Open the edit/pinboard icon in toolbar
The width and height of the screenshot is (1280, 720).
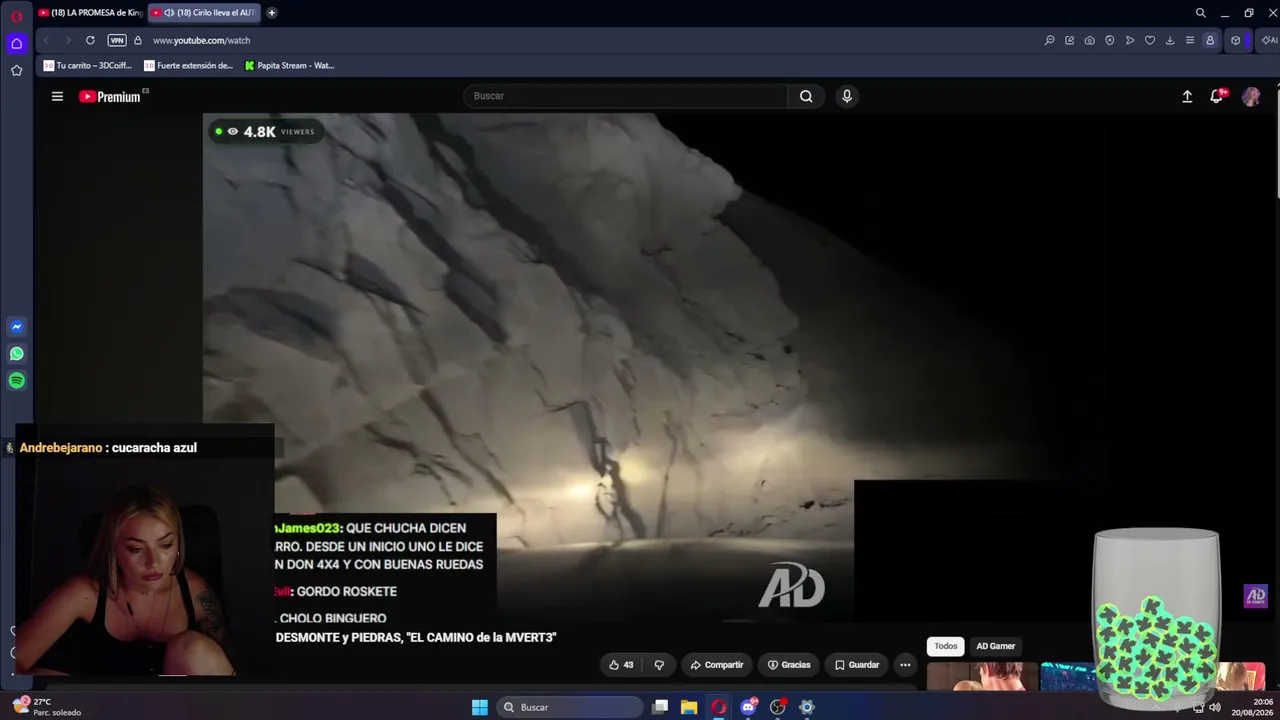point(1069,40)
